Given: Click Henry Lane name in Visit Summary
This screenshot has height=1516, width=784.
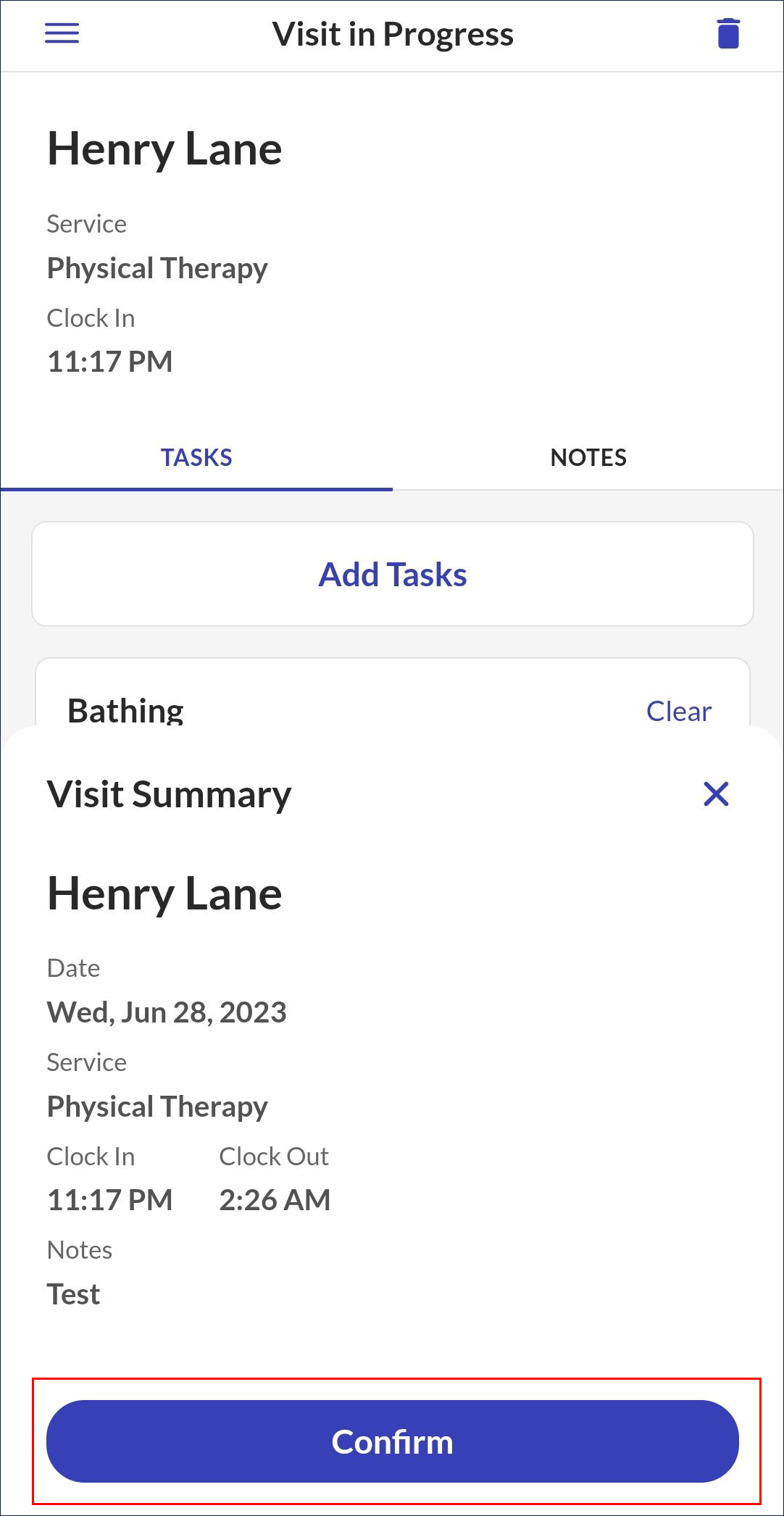Looking at the screenshot, I should [x=164, y=894].
